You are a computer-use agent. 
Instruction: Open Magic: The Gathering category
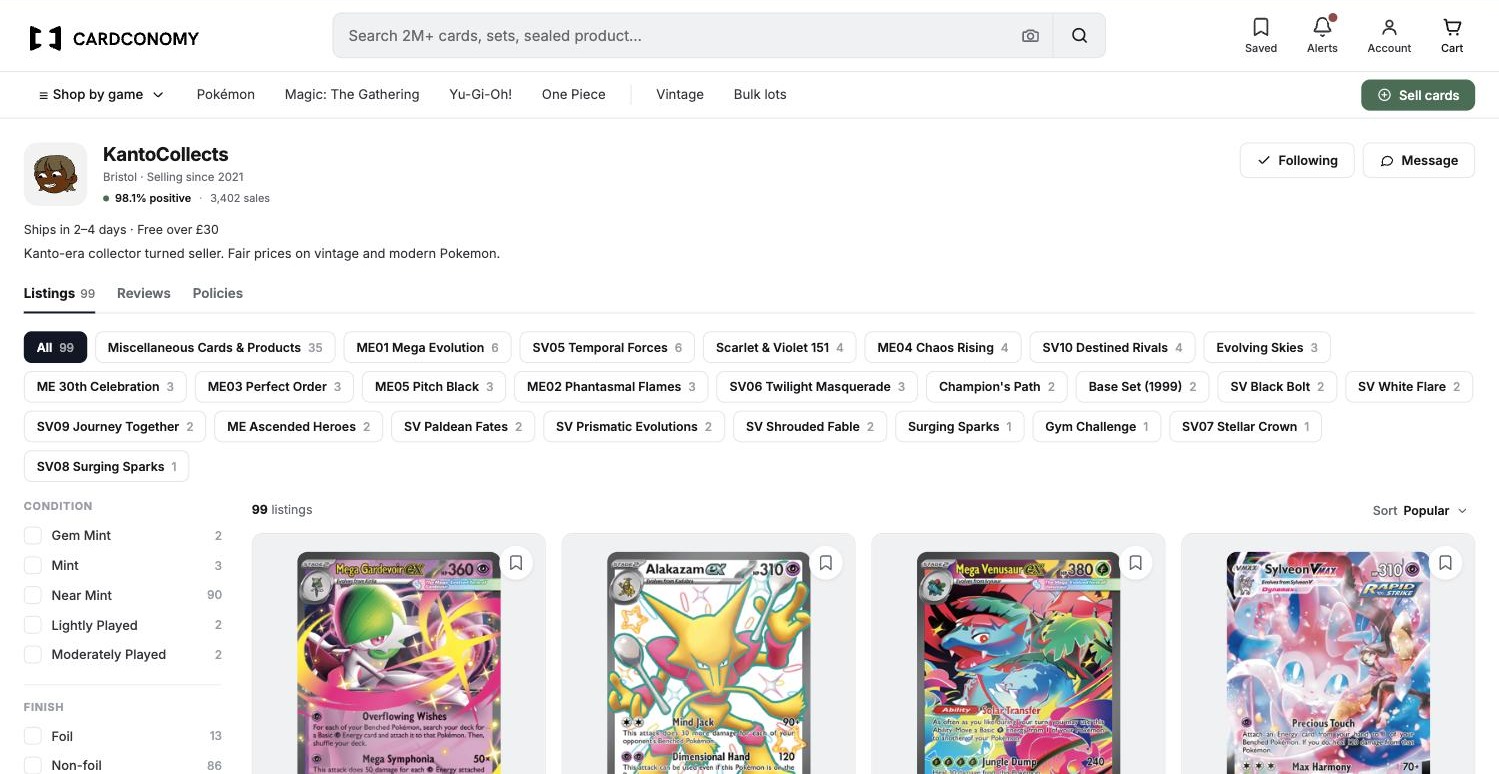[352, 95]
